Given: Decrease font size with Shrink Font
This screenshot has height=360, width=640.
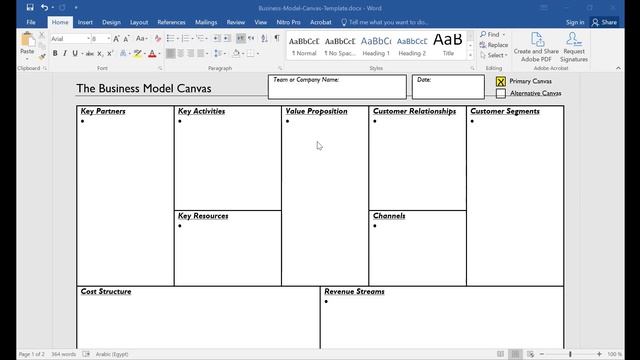Looking at the screenshot, I should pyautogui.click(x=127, y=39).
